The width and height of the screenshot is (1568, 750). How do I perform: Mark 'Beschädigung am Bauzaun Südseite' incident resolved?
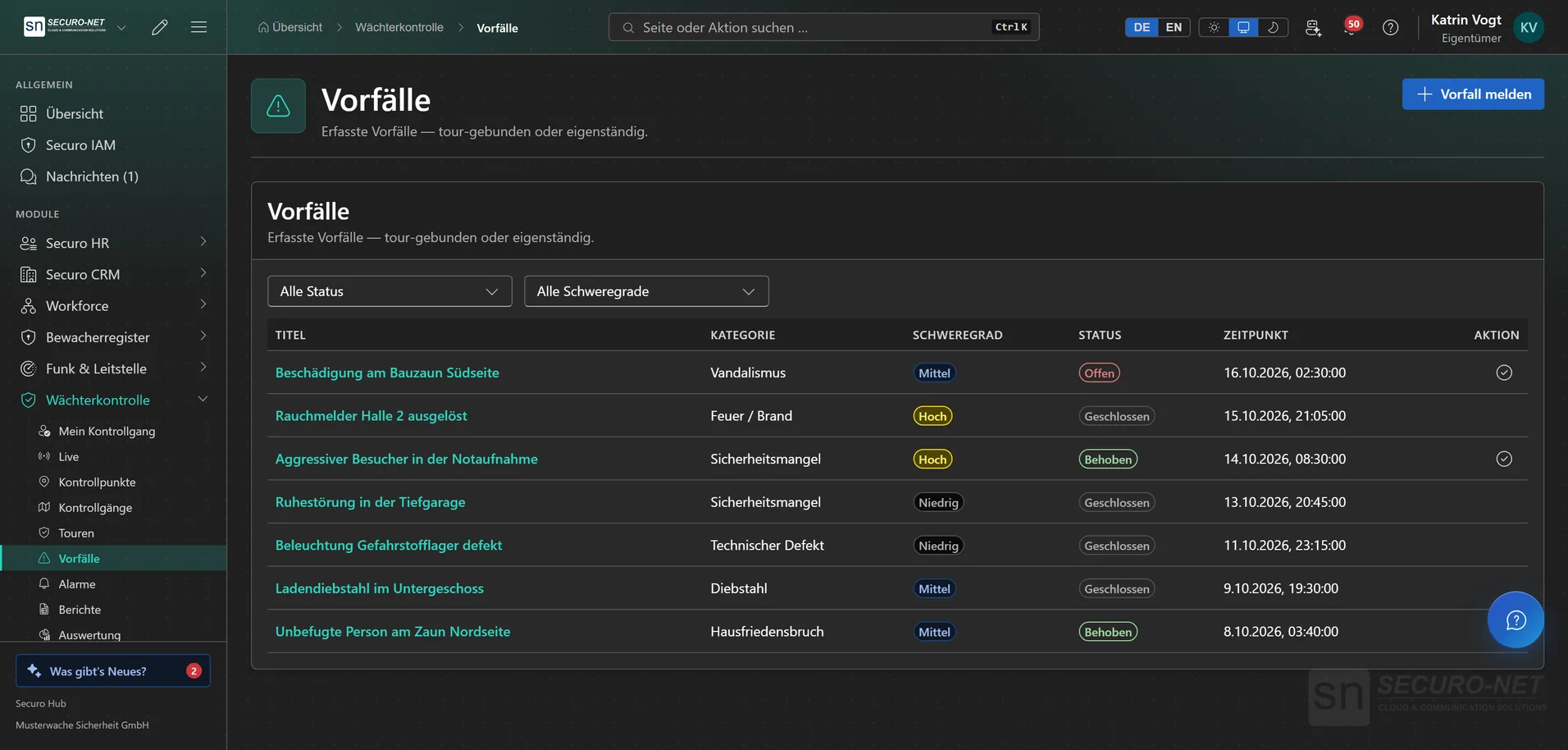[x=1504, y=373]
